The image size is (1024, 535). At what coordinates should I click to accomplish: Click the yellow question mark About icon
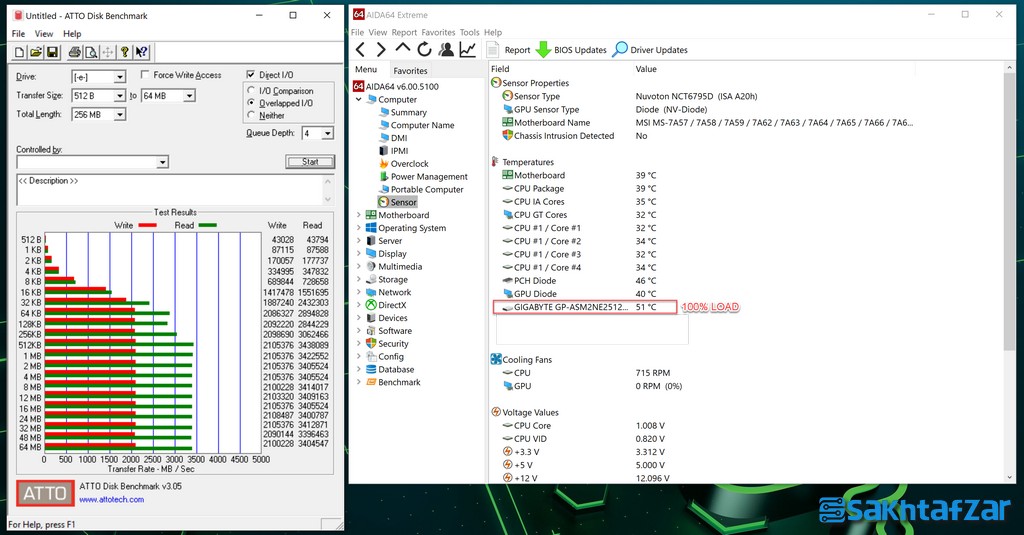pyautogui.click(x=124, y=52)
